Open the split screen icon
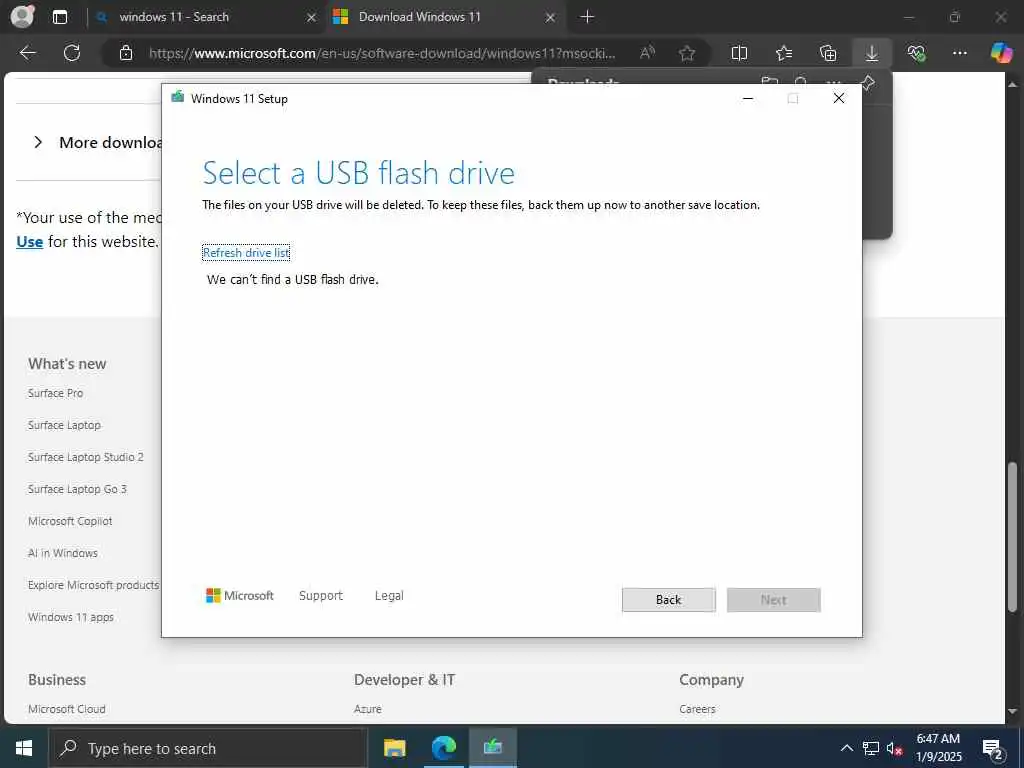The image size is (1024, 768). pyautogui.click(x=739, y=53)
